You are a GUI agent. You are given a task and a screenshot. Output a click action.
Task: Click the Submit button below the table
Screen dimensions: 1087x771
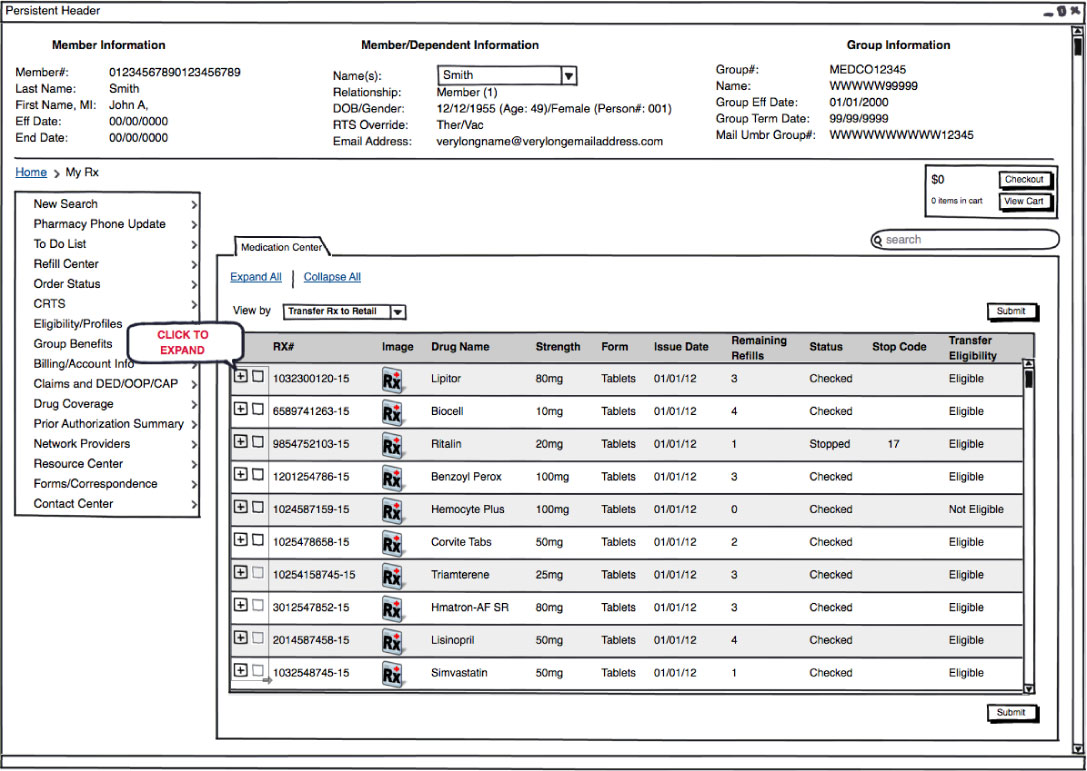[x=1011, y=713]
